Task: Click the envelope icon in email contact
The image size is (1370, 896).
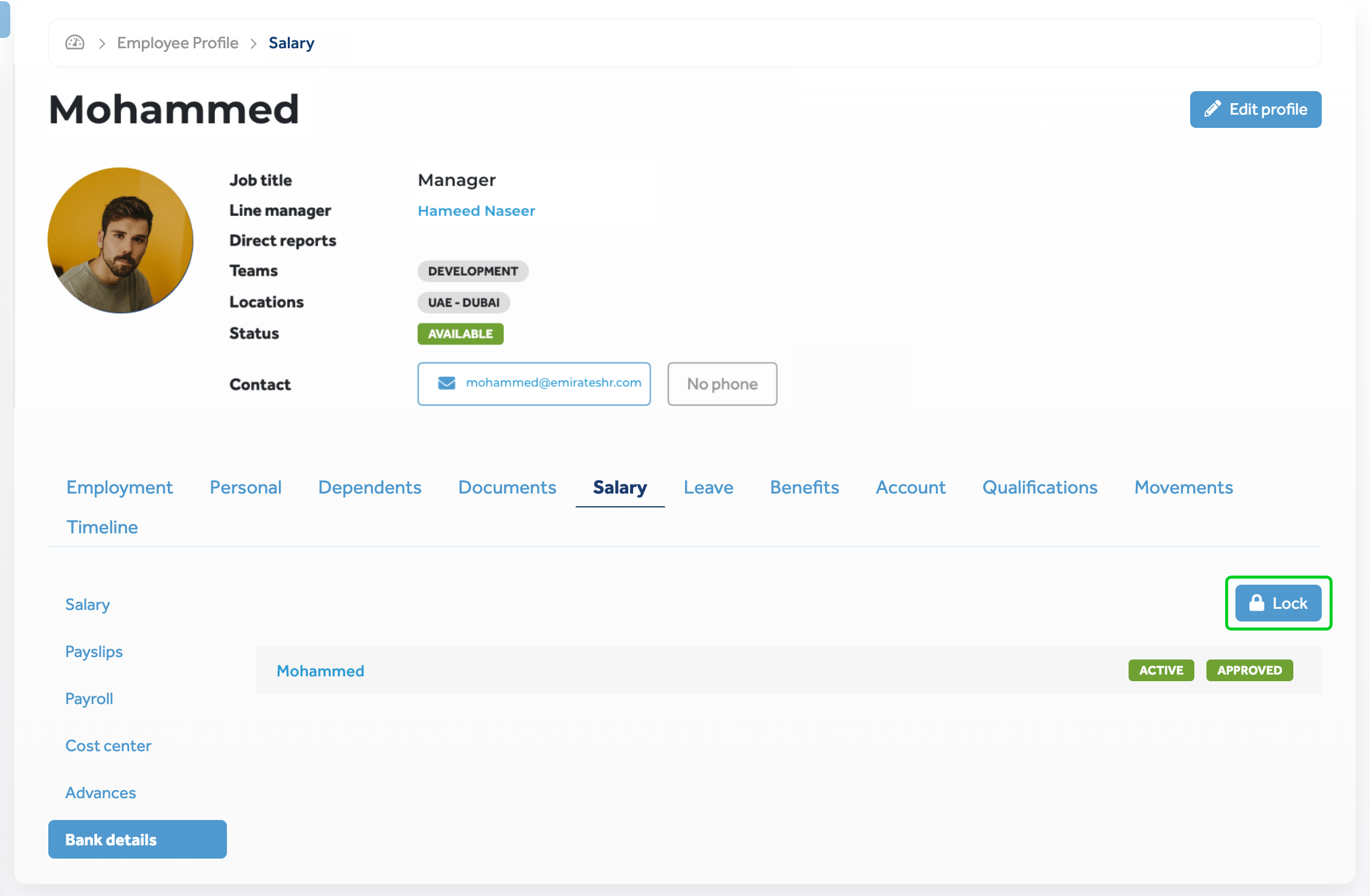Action: tap(446, 383)
